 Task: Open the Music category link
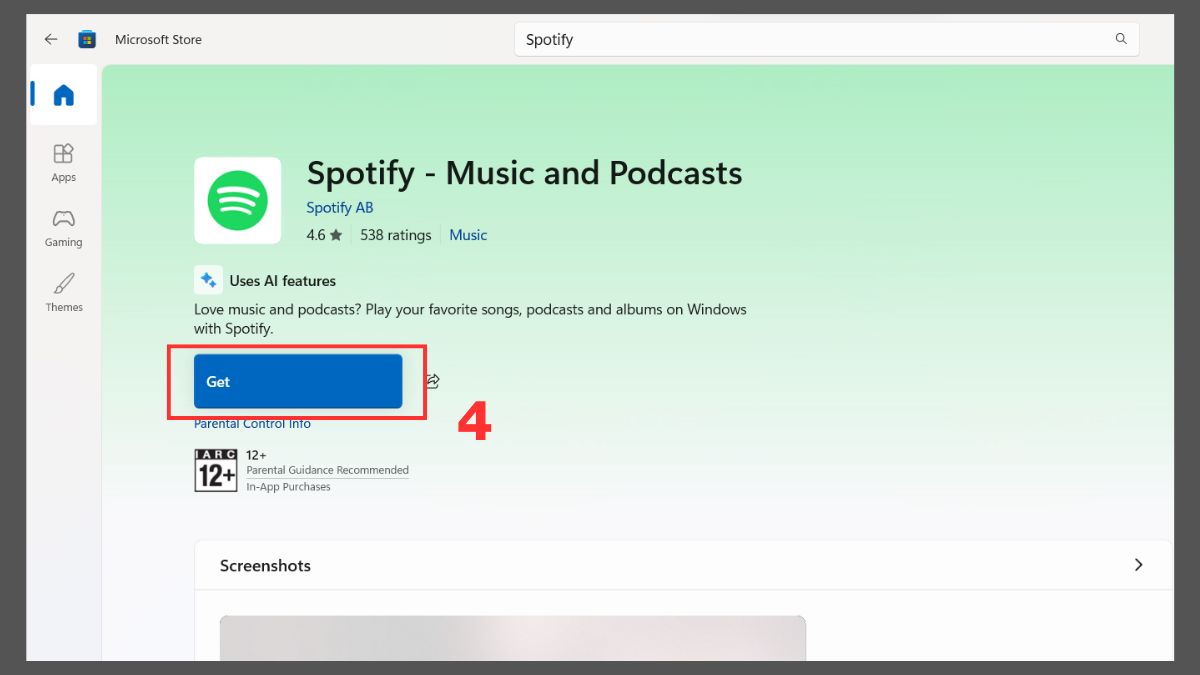pos(468,235)
